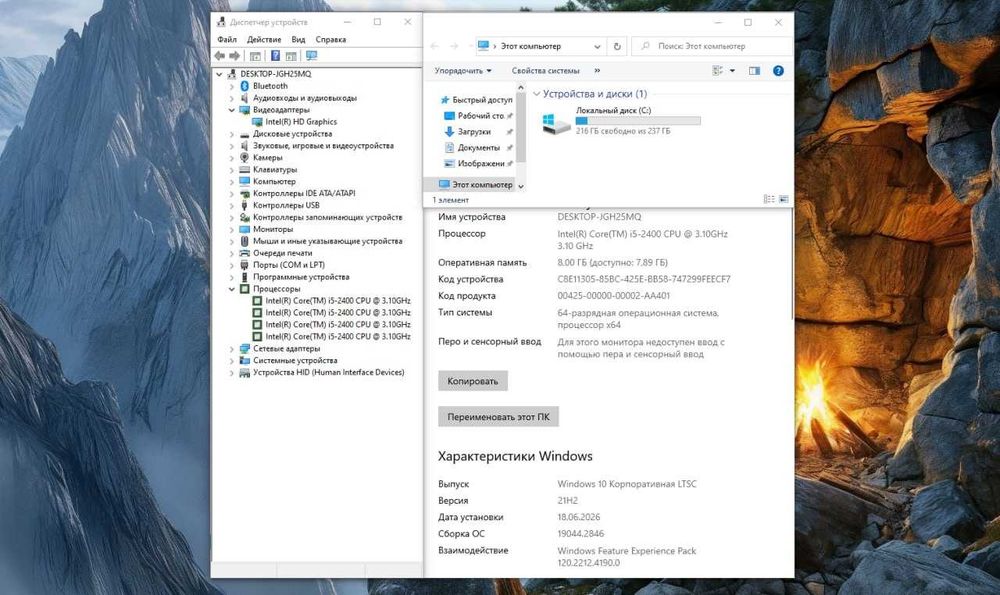Click navigation pane scroll down arrow
The width and height of the screenshot is (1000, 595).
pyautogui.click(x=520, y=186)
